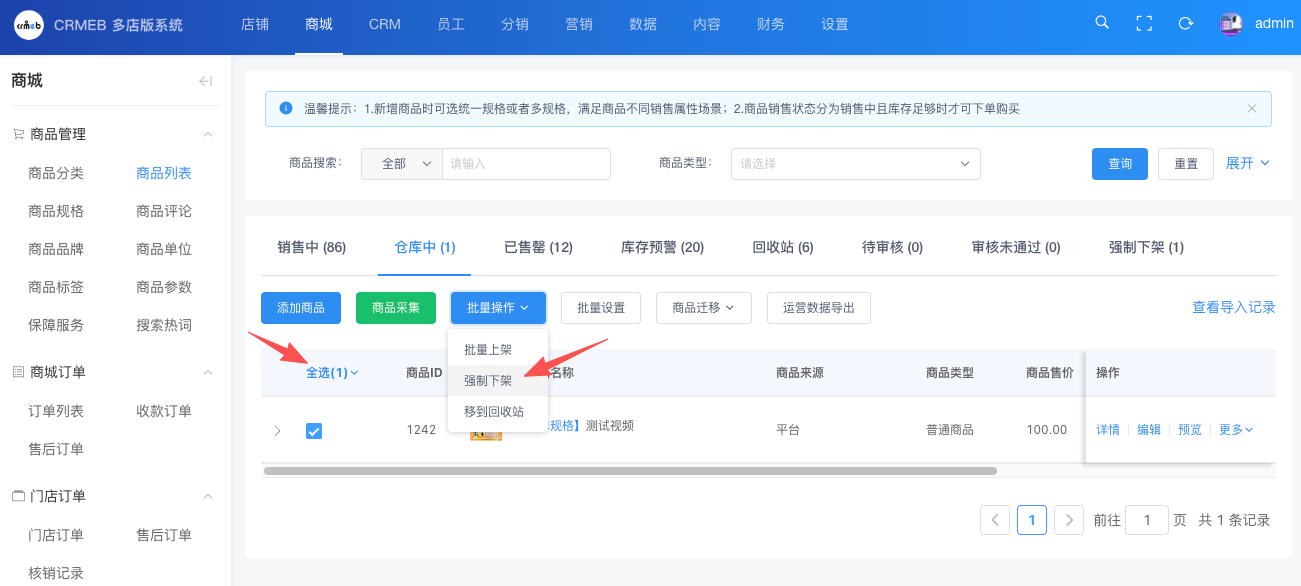Click the green 商品采集 button
This screenshot has width=1301, height=586.
coord(396,308)
